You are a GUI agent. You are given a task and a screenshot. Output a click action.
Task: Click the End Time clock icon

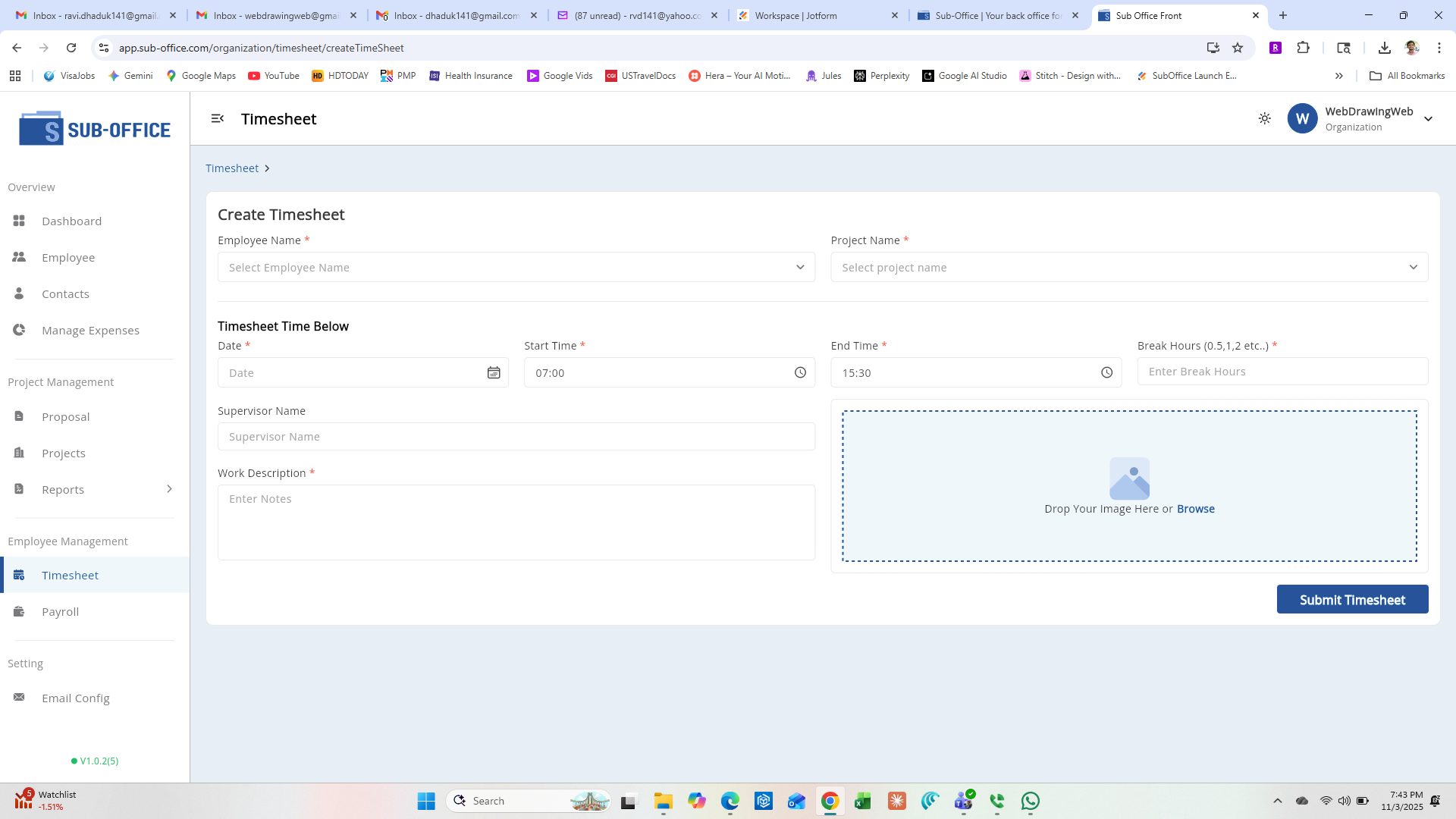click(x=1106, y=373)
